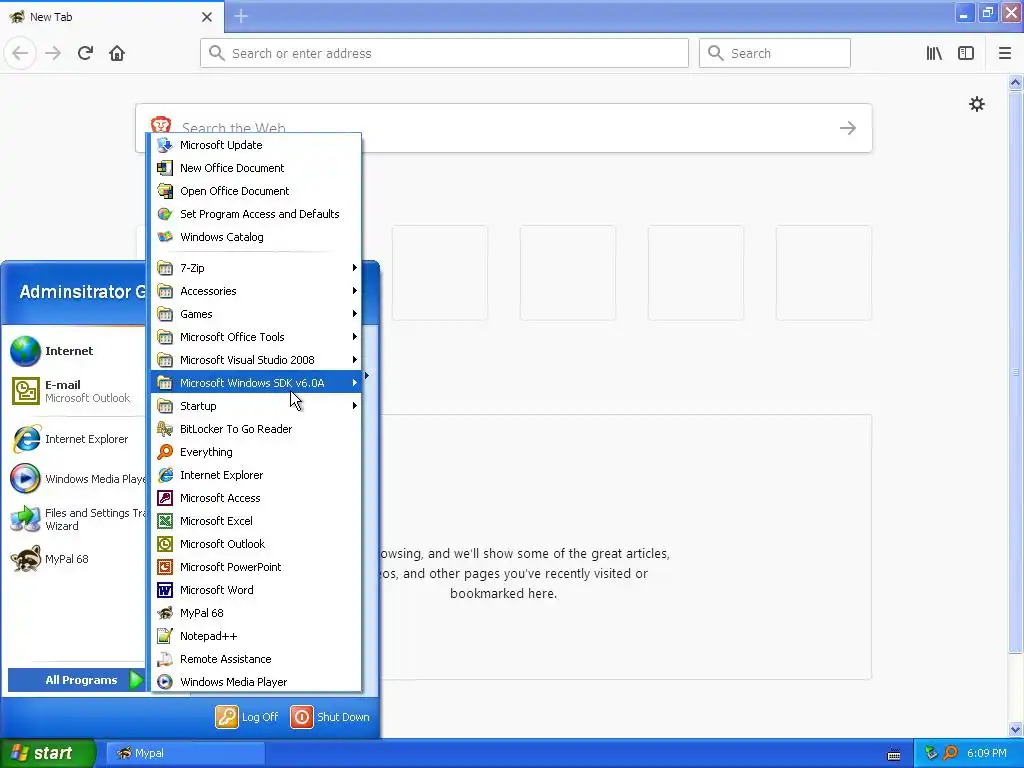Click the page scrollbar up arrow

[1015, 82]
